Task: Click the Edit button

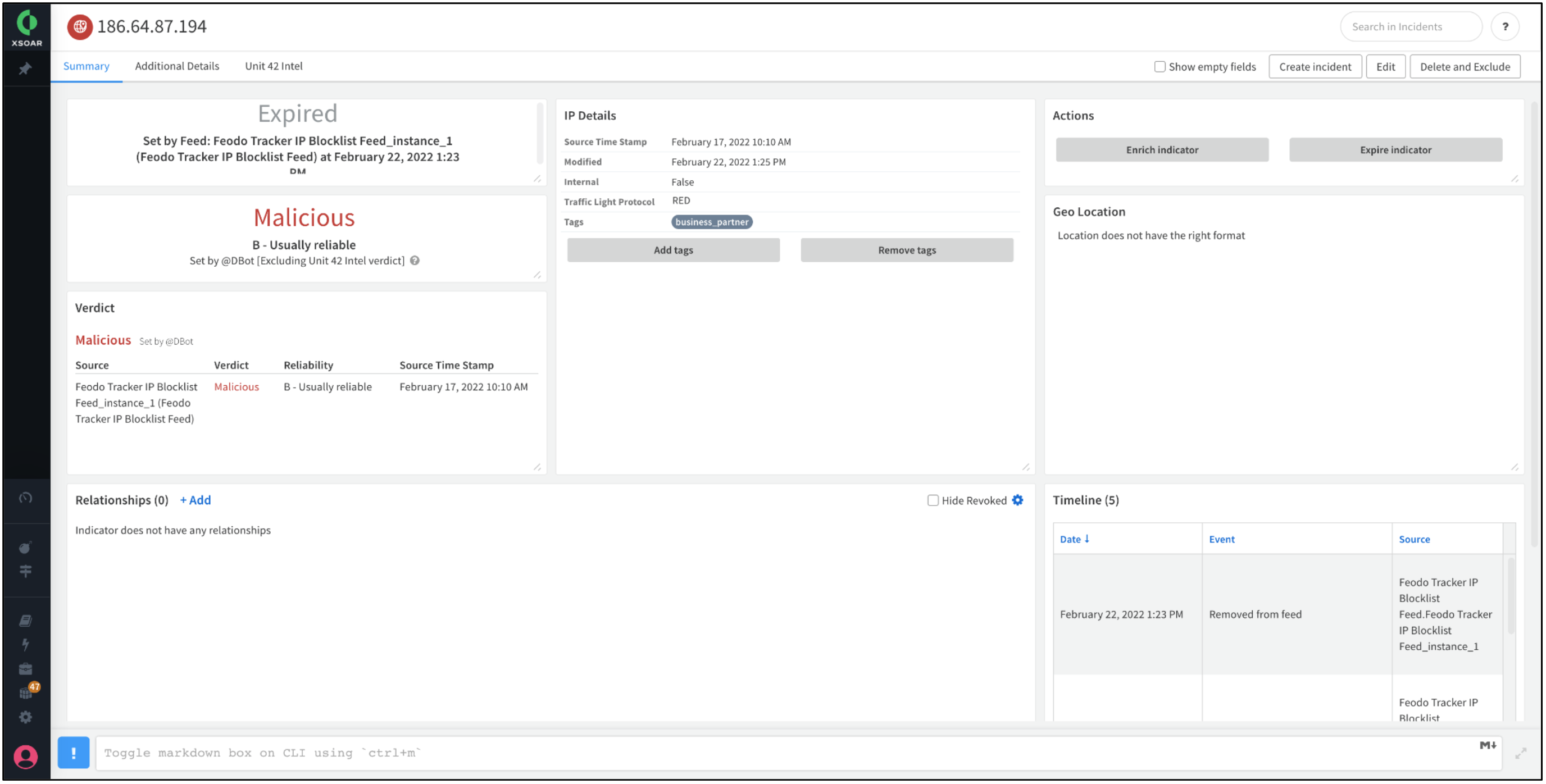Action: (x=1386, y=67)
